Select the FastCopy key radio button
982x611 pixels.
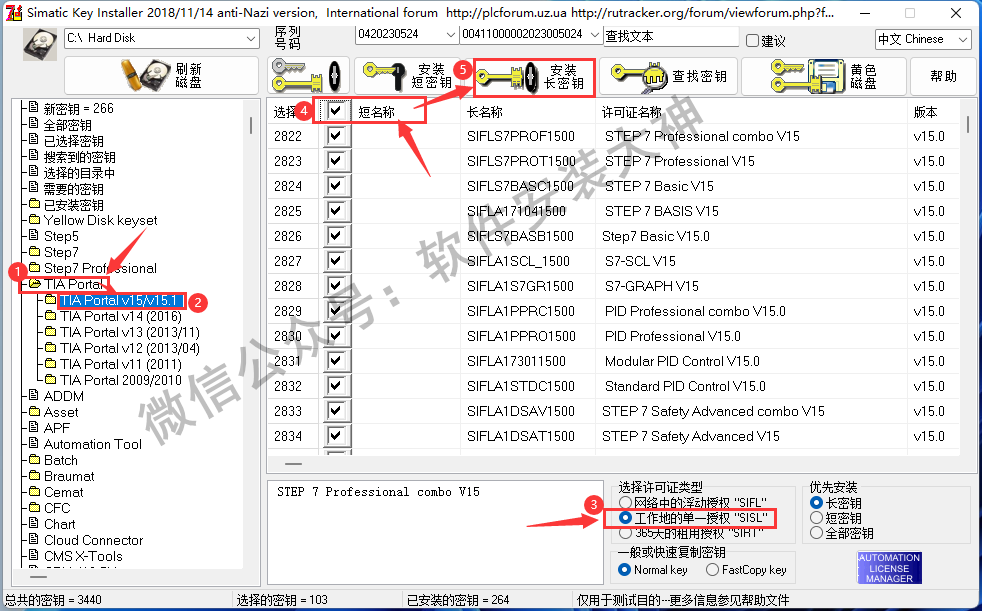tap(712, 570)
